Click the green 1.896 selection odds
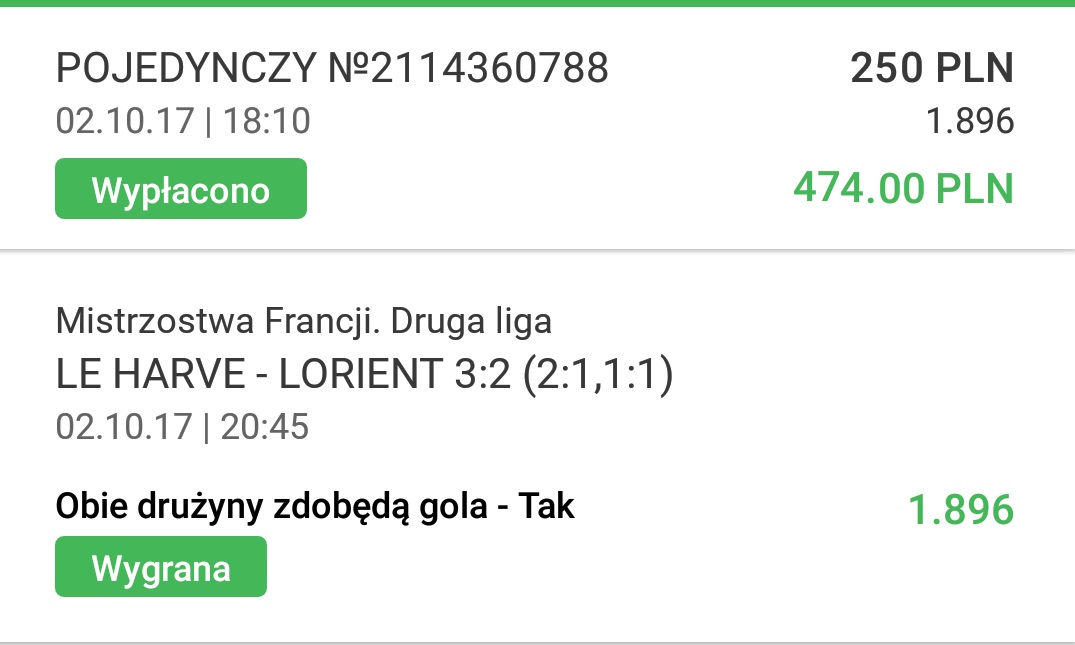The height and width of the screenshot is (645, 1075). 960,510
